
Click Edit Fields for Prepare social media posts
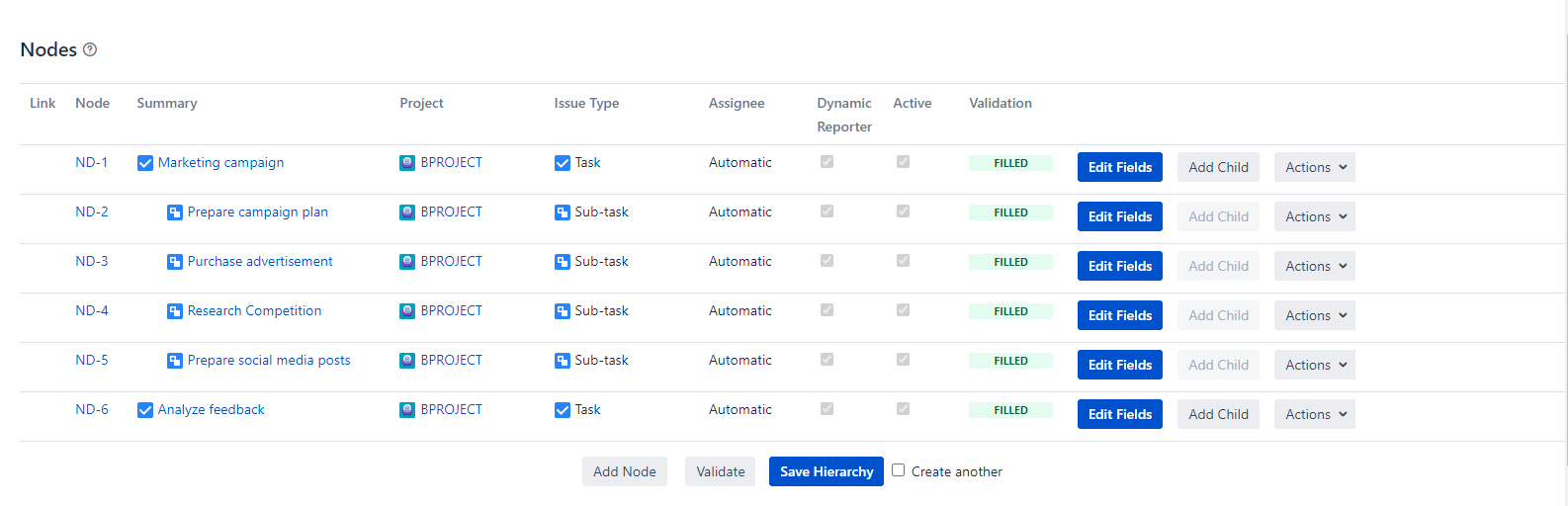click(x=1119, y=365)
